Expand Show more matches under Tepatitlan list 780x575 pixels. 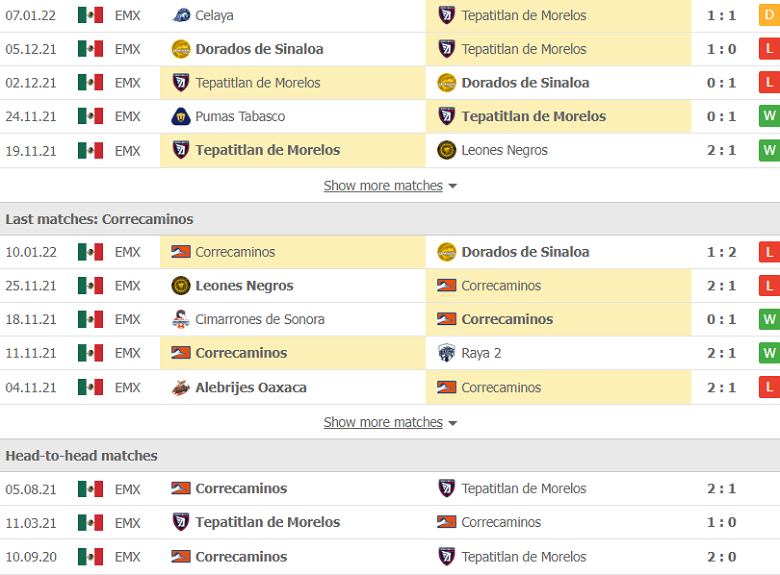point(383,186)
